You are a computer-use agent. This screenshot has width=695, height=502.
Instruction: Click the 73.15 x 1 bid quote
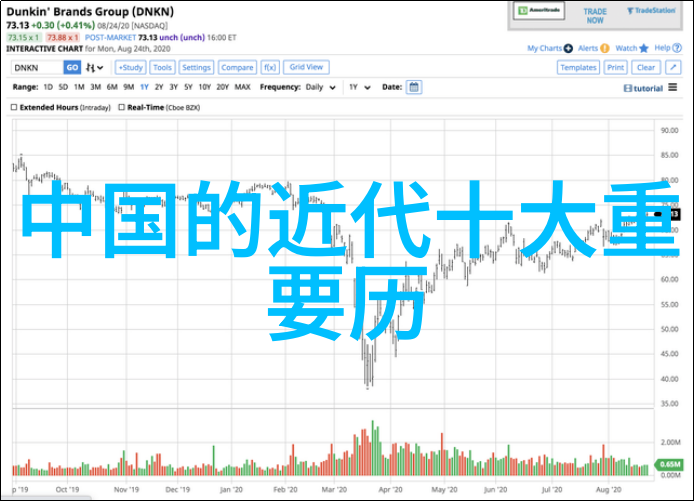23,38
